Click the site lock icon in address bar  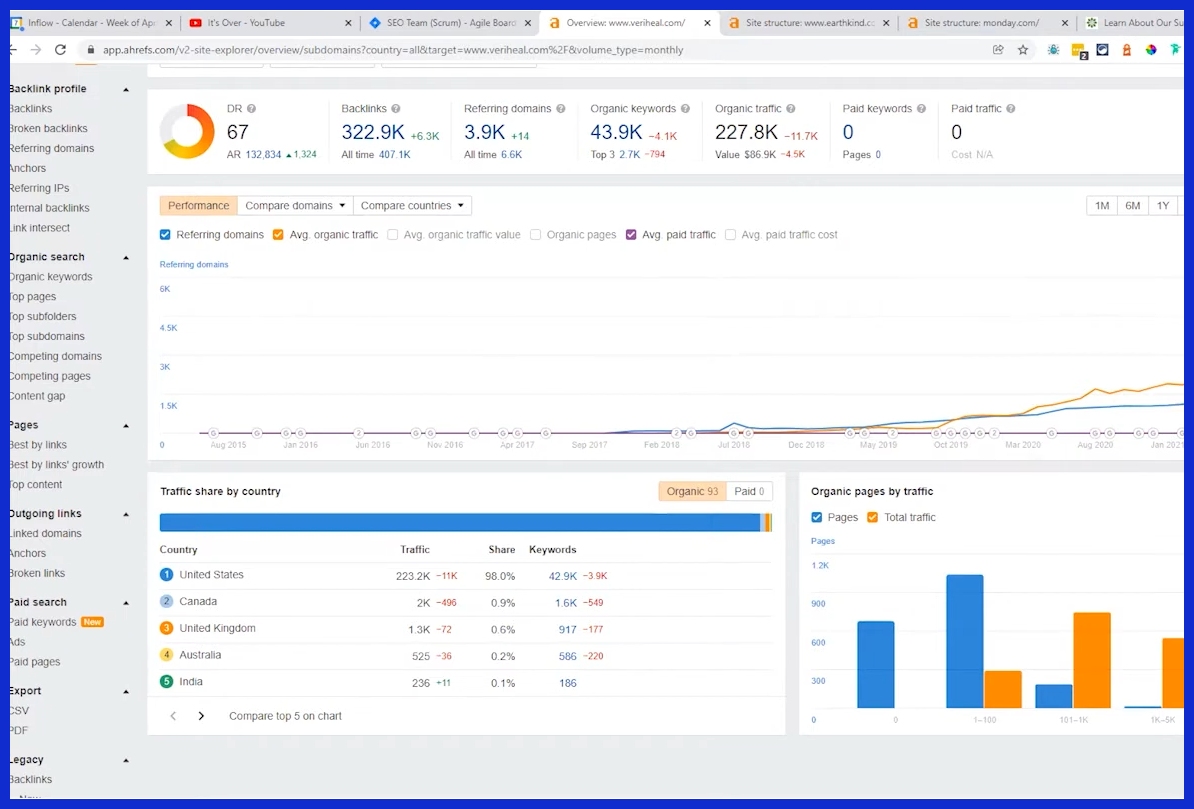(x=91, y=50)
